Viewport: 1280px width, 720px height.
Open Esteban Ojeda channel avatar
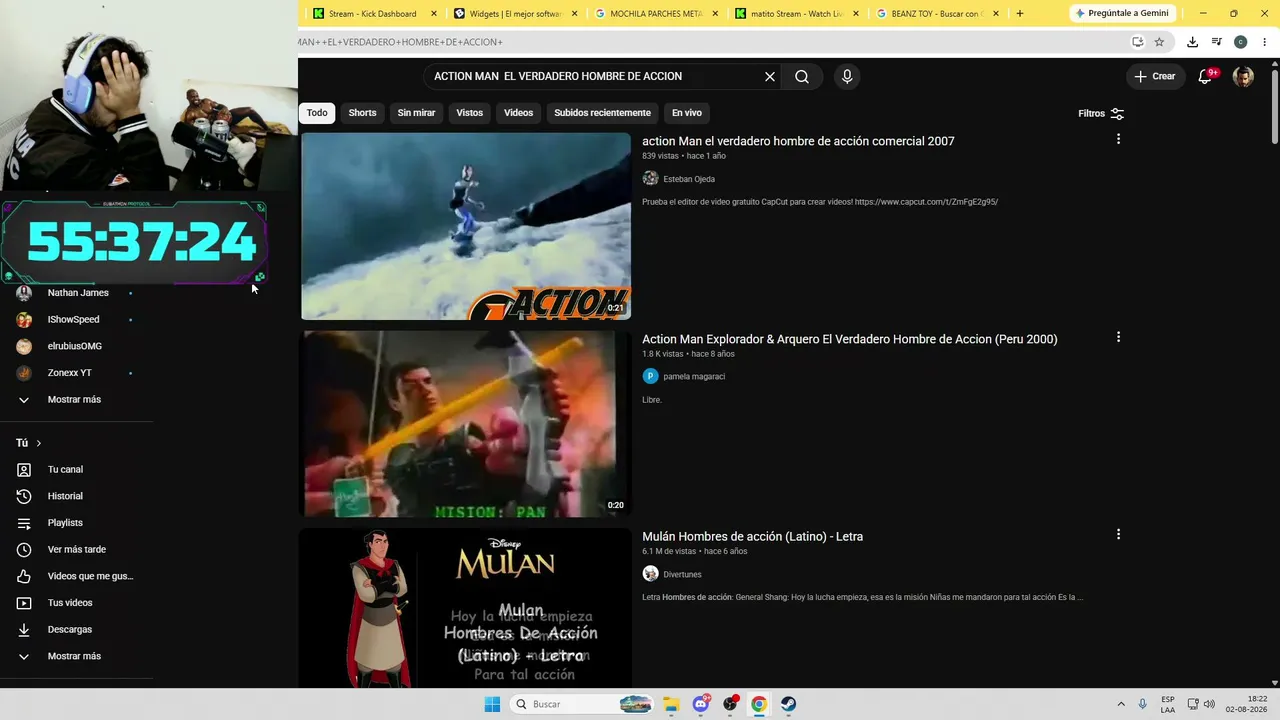tap(650, 179)
